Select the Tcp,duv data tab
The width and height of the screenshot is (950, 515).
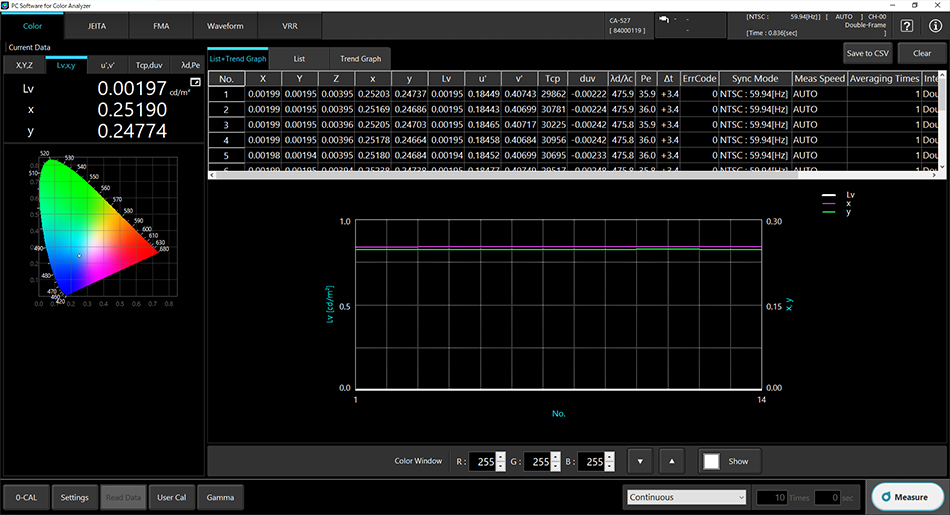[149, 65]
